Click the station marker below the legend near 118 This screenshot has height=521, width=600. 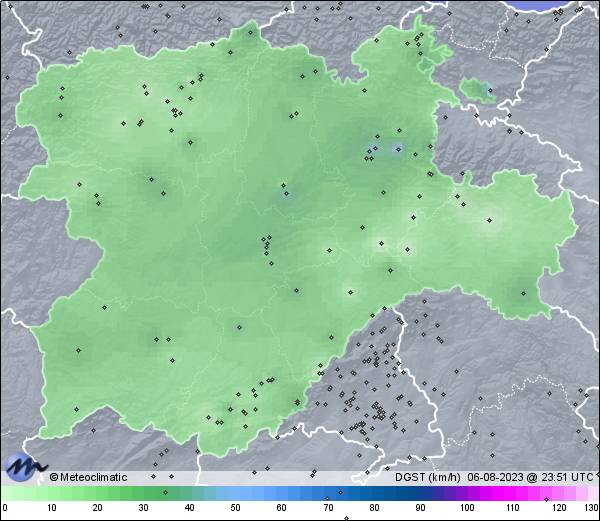click(546, 499)
